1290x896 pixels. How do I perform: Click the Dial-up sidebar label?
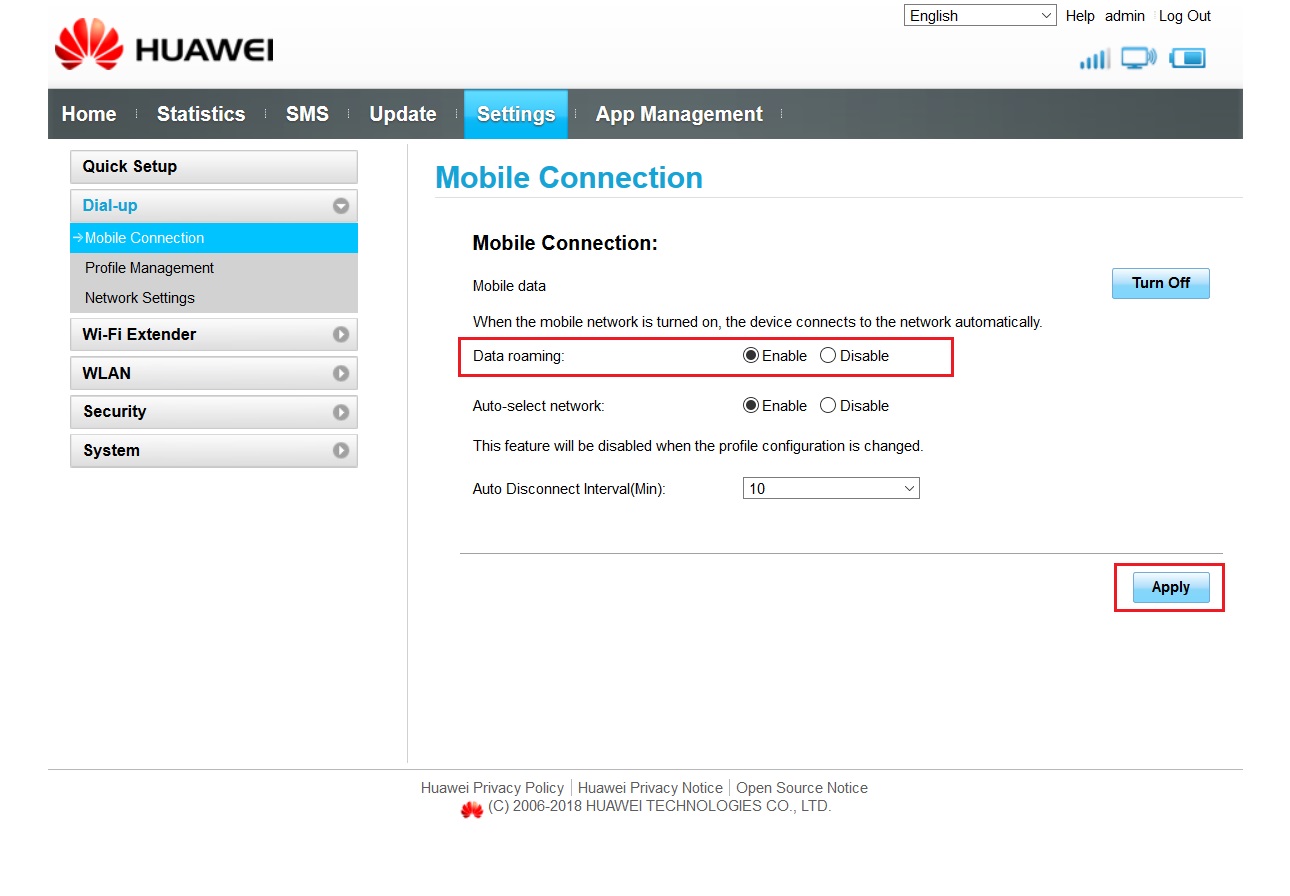coord(110,206)
